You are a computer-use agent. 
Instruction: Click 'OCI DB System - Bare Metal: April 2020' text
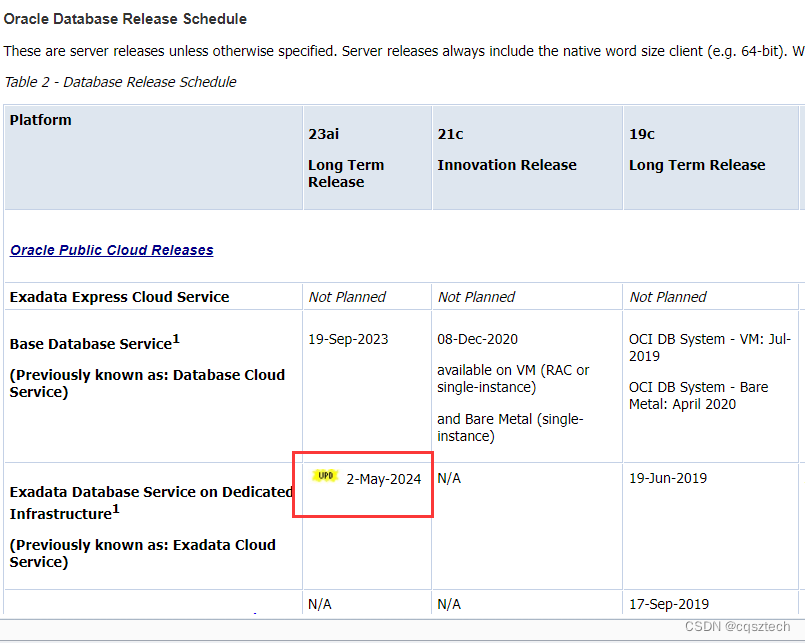pos(699,395)
